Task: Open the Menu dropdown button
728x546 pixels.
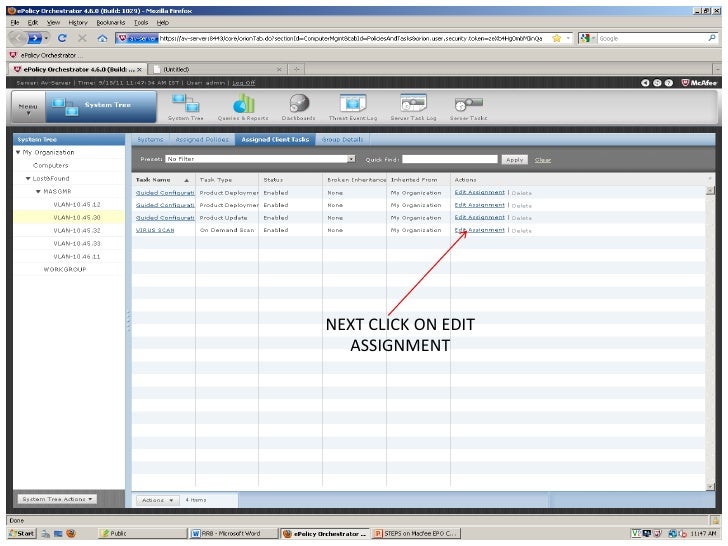Action: pos(28,107)
